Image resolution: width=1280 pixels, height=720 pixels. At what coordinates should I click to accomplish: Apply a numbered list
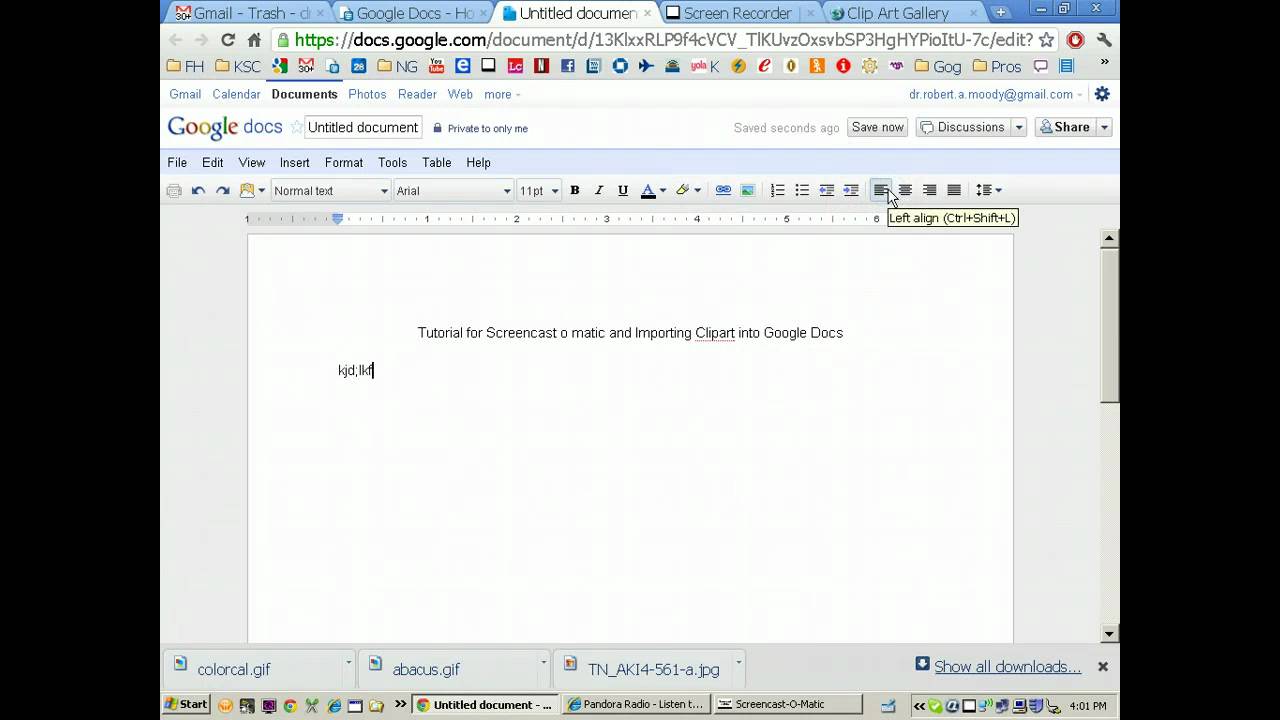tap(777, 191)
